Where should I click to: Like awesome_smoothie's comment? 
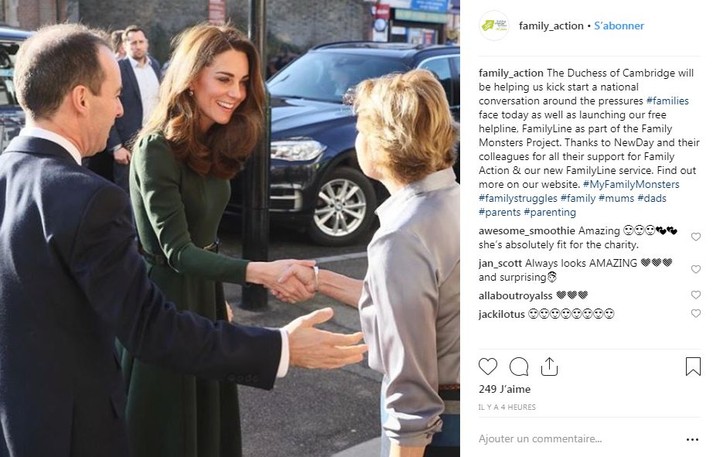(695, 237)
